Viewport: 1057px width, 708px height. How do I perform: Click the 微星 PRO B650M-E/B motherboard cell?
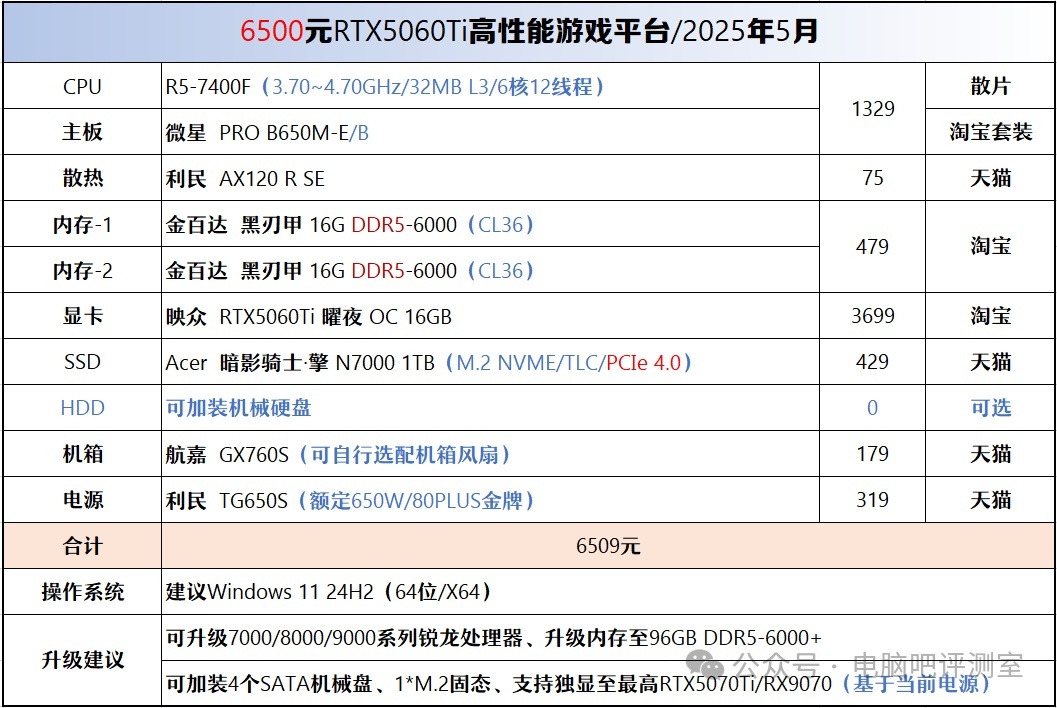pyautogui.click(x=267, y=133)
